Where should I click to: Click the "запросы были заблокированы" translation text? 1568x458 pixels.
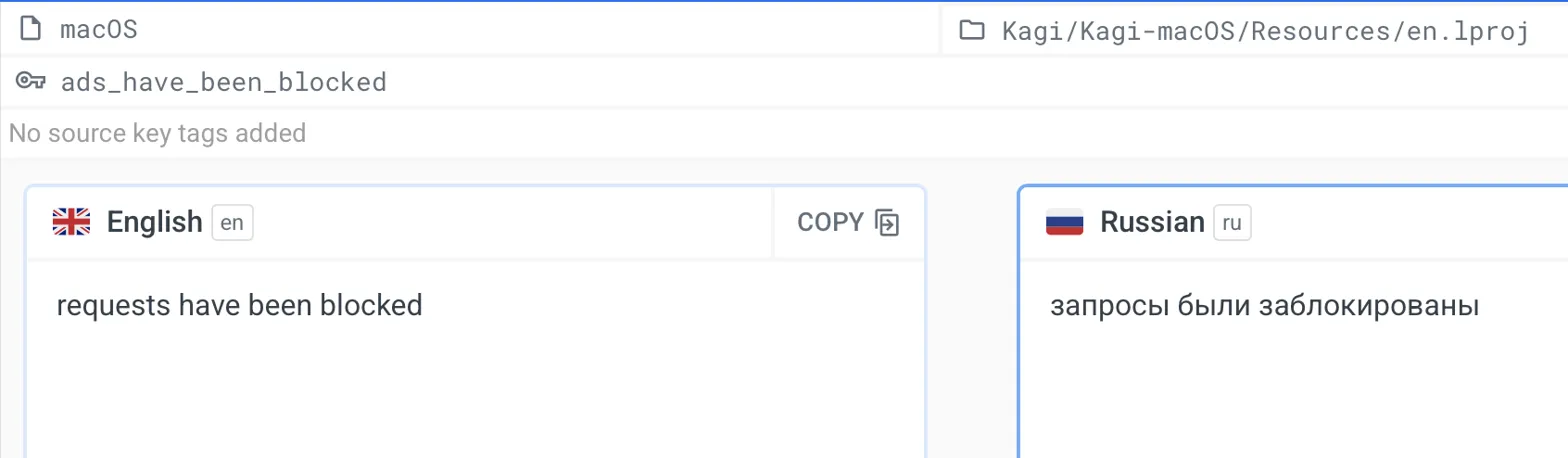1265,305
